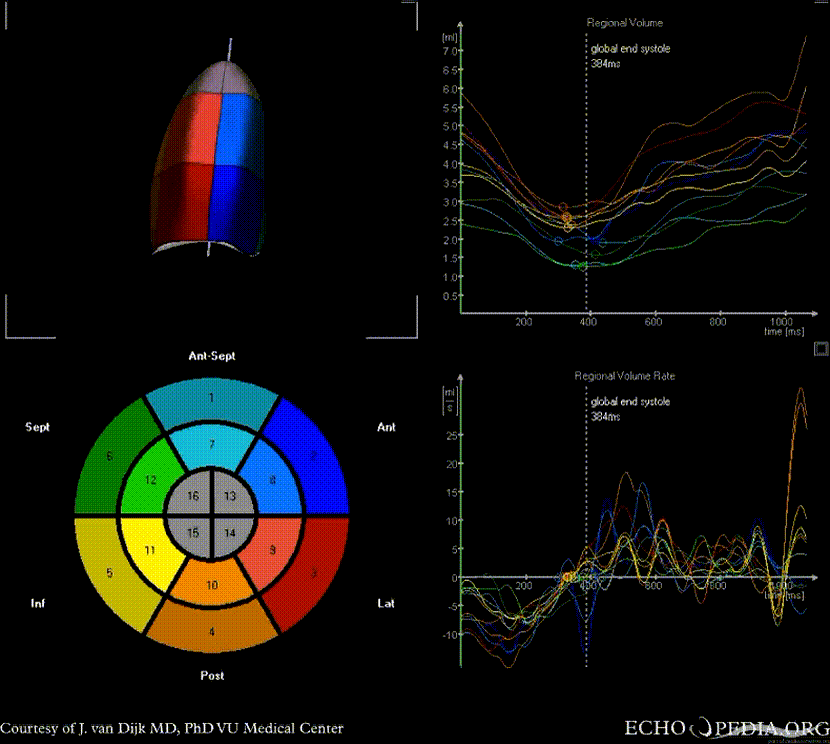Choose mid segment 10 in bullseye
Image resolution: width=830 pixels, height=744 pixels.
tap(211, 586)
